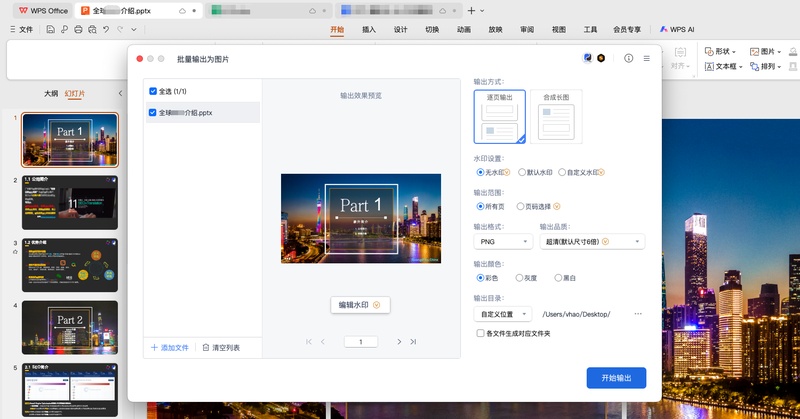The image size is (800, 419).
Task: Click the WPS AI button
Action: 677,30
